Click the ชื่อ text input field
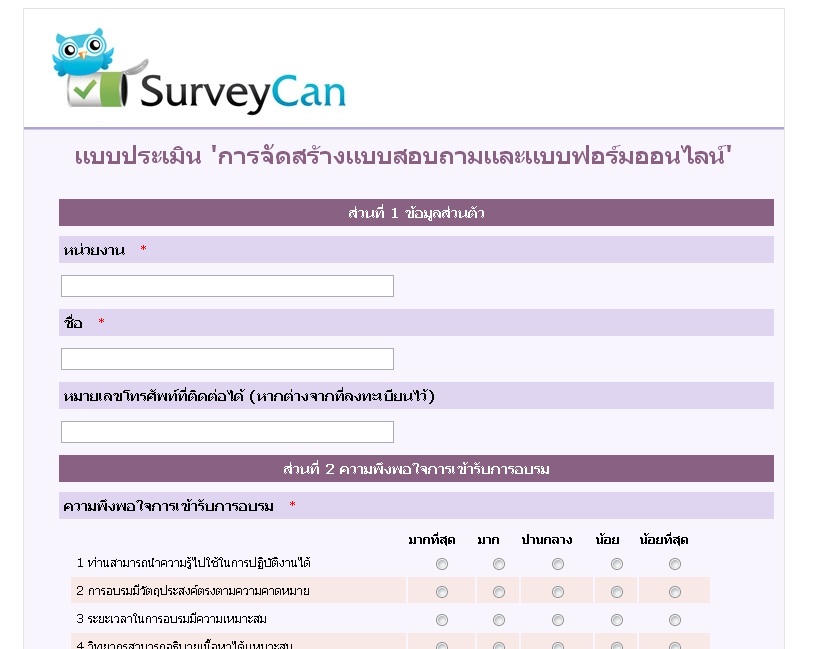This screenshot has height=649, width=814. [227, 359]
